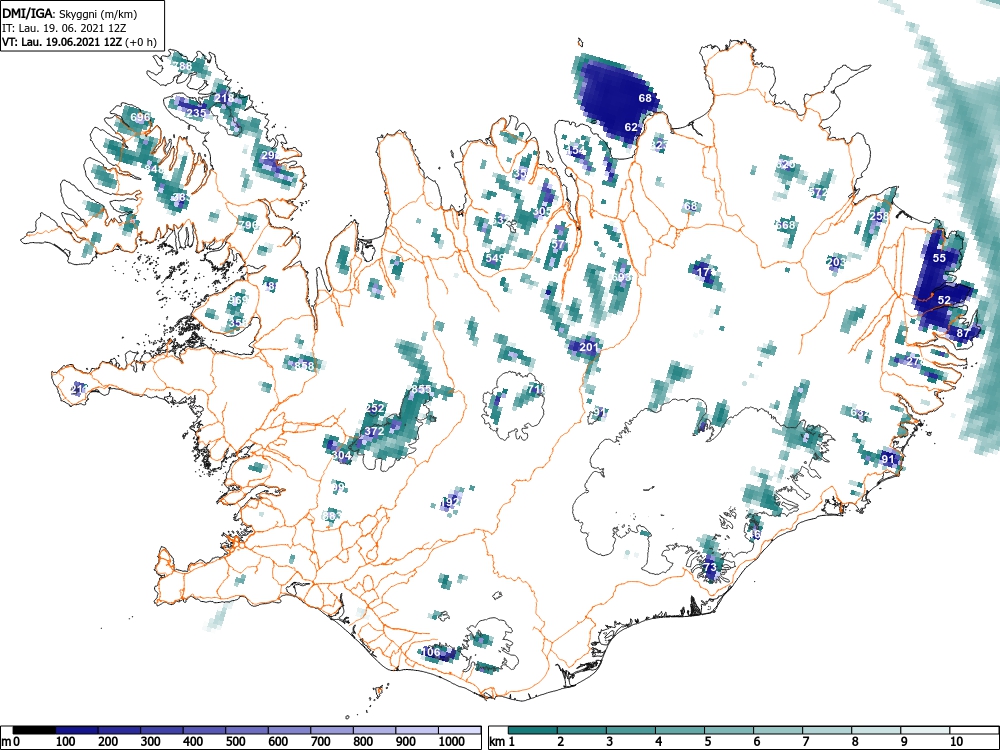Click the value '668' in the northeast
Screen dimensions: 1000x750
pyautogui.click(x=786, y=224)
